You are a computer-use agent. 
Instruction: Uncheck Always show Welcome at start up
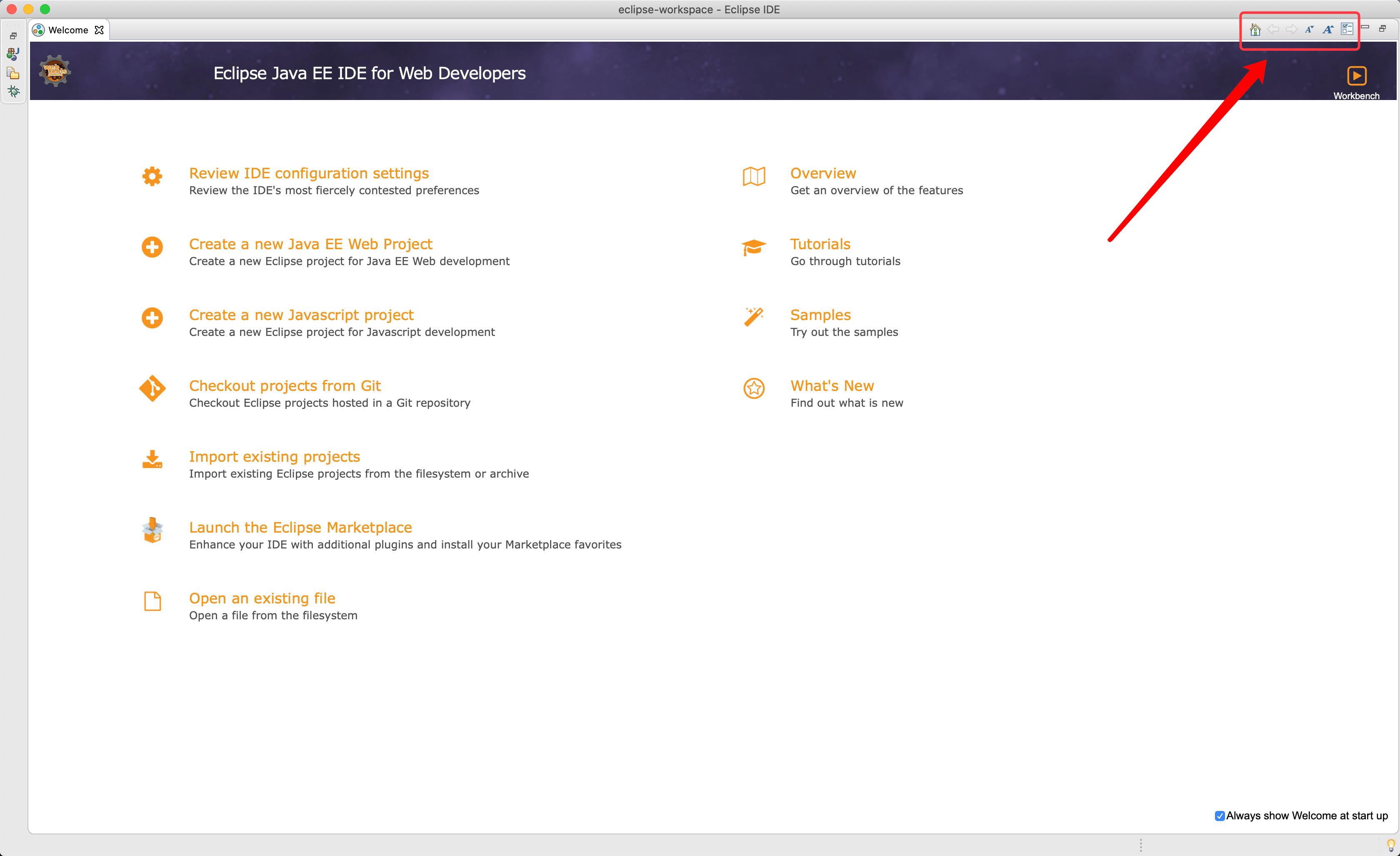1219,816
